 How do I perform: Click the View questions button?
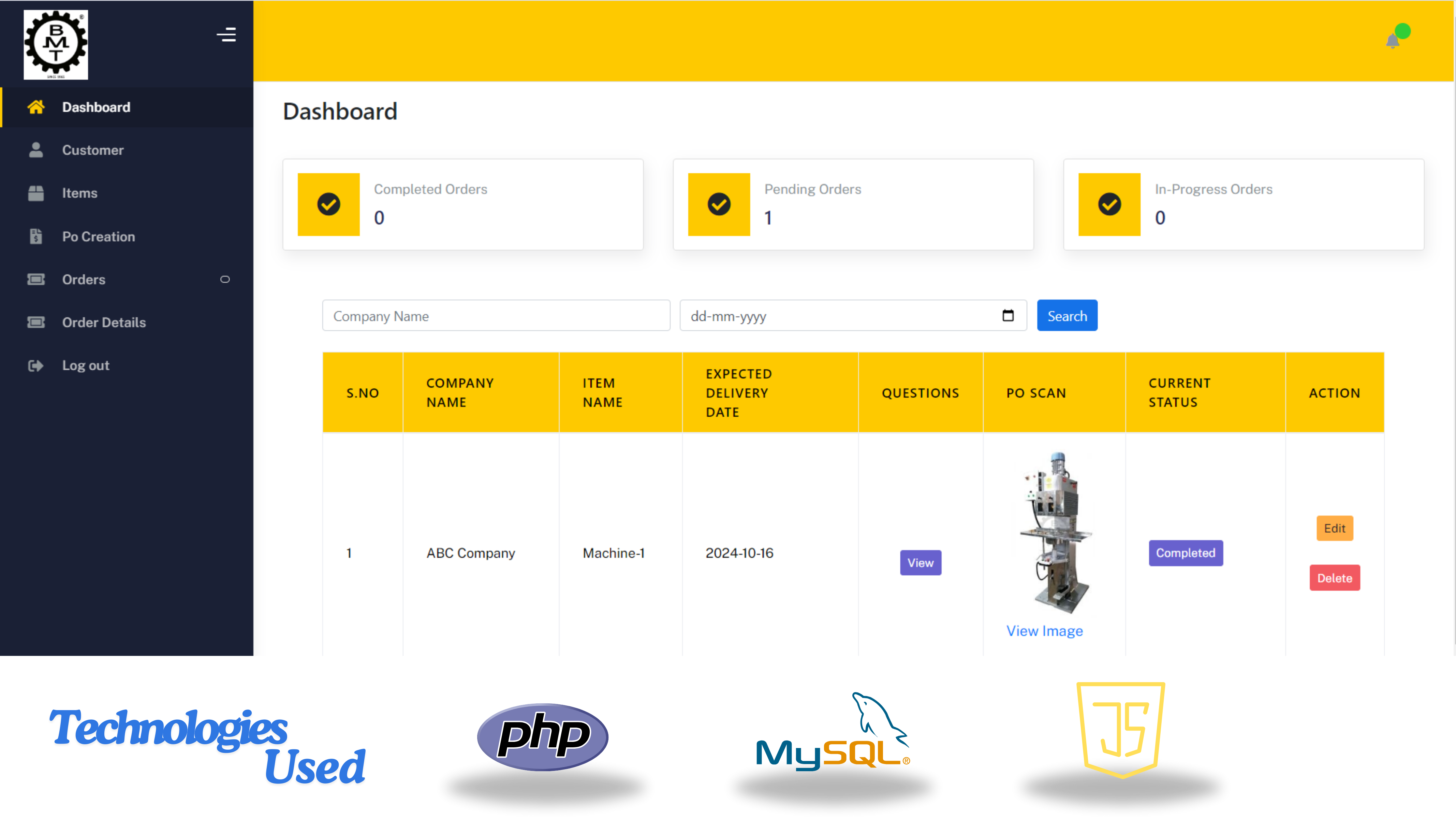[x=920, y=563]
